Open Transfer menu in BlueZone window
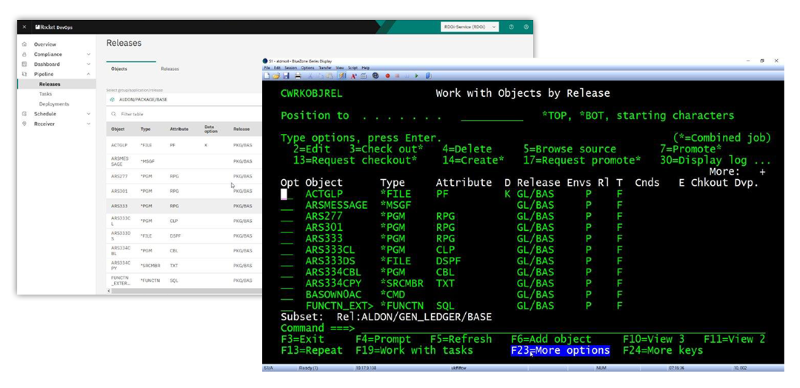 [325, 68]
